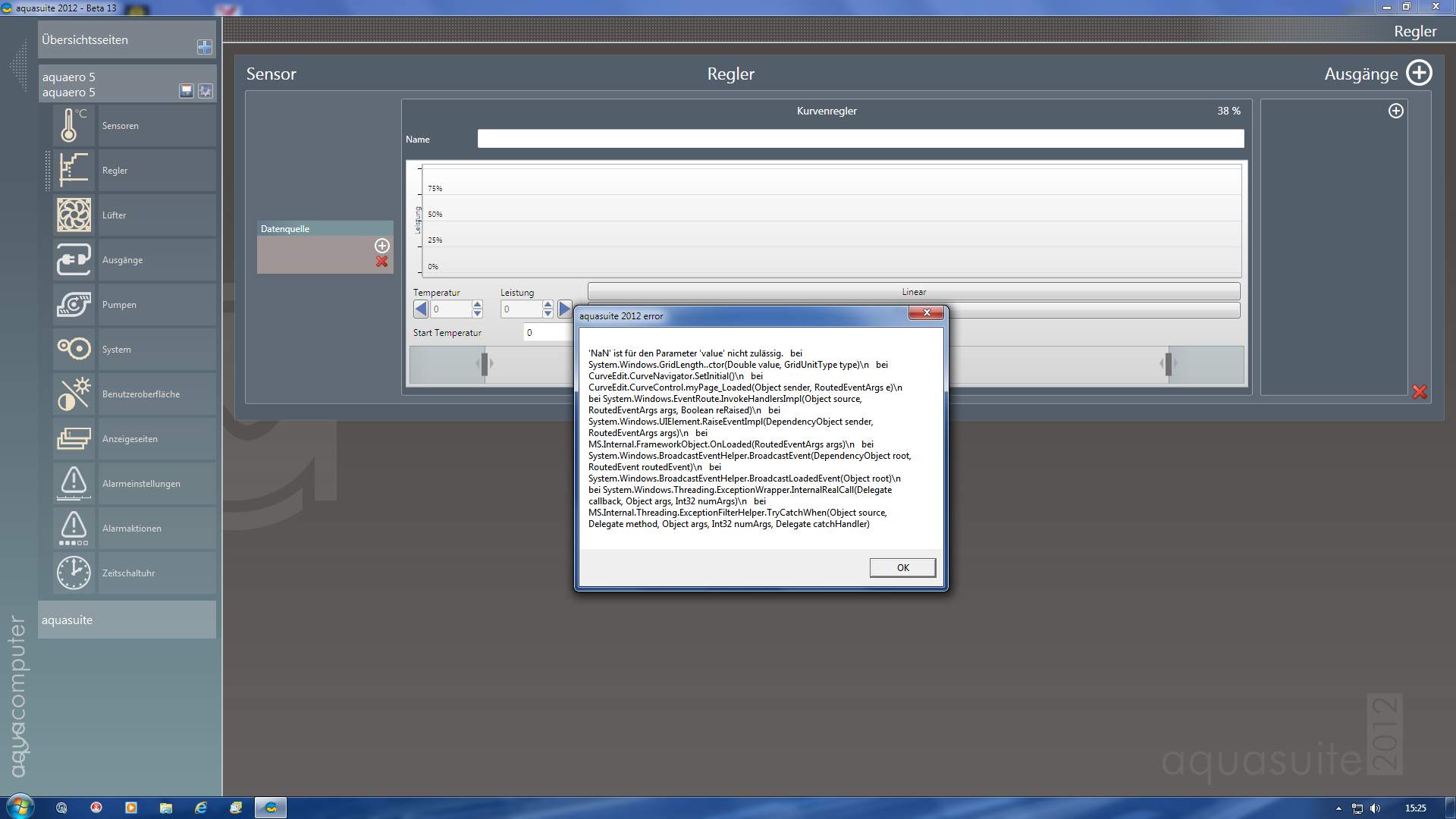
Task: Click the Ausgänge plug icon in sidebar
Action: (74, 259)
